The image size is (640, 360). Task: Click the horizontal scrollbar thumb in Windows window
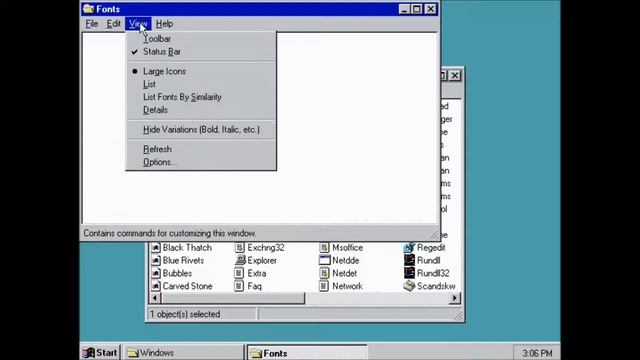point(233,298)
